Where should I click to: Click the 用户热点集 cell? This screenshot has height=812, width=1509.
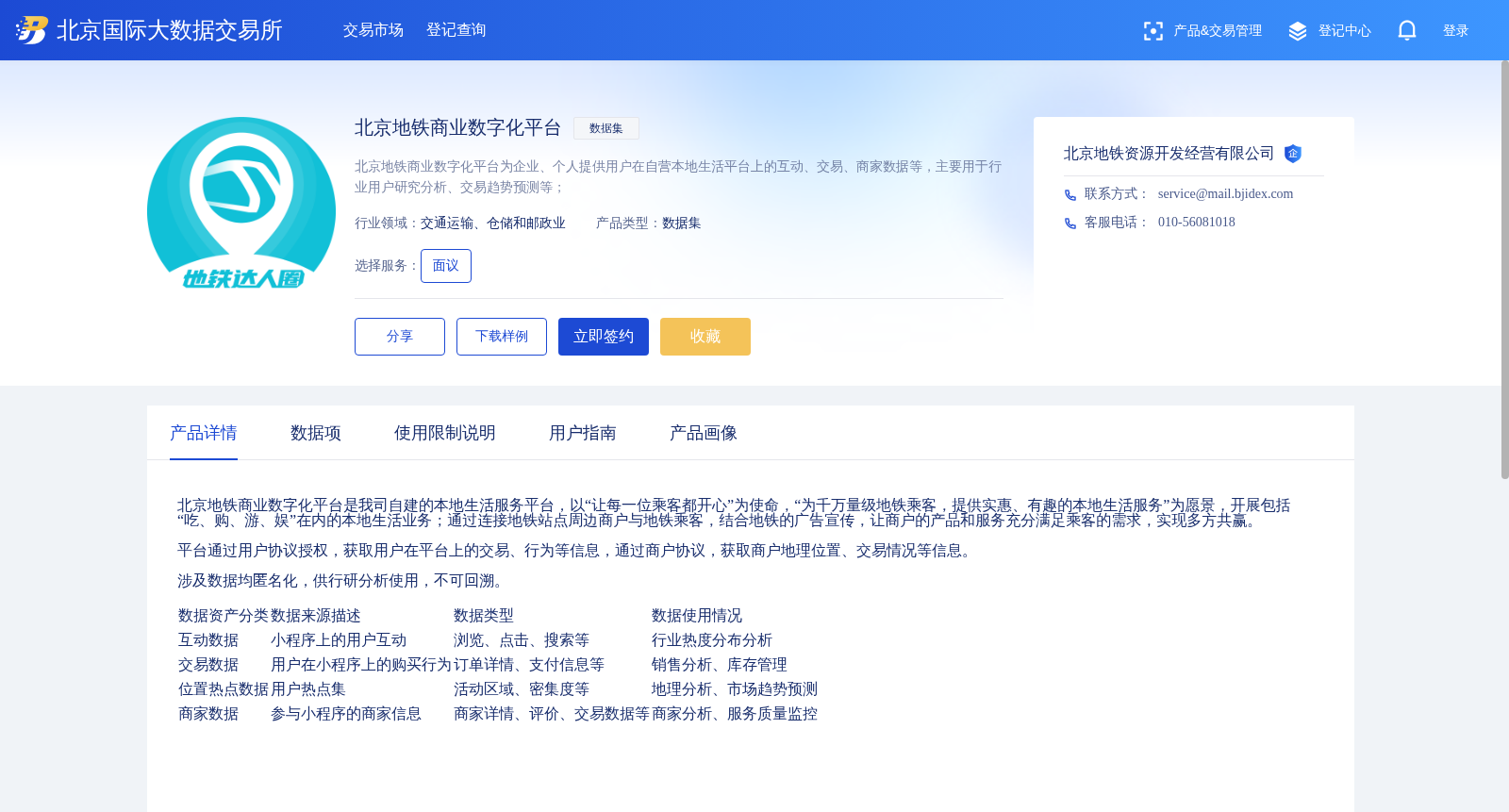(308, 689)
